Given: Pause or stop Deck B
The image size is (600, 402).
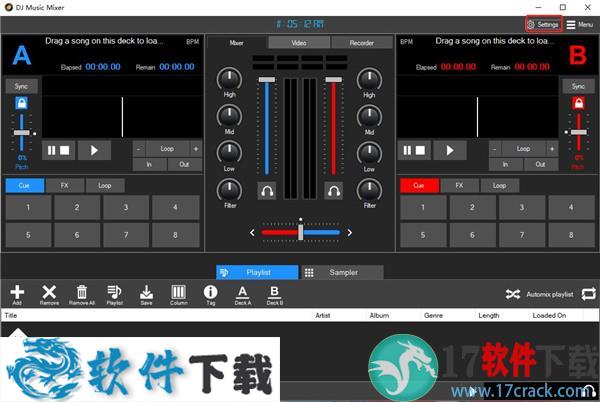Looking at the screenshot, I should click(x=414, y=150).
